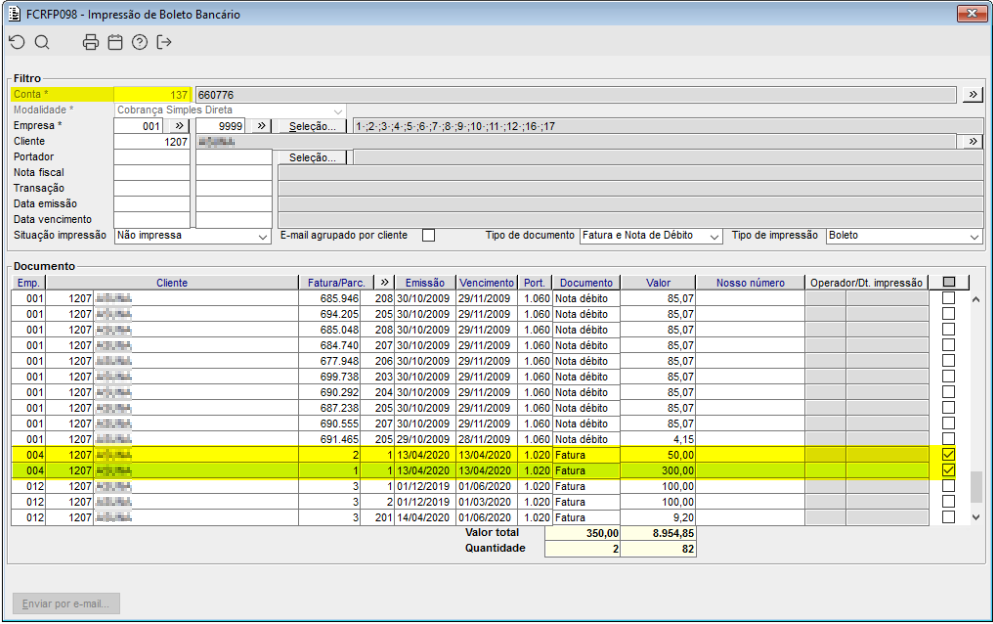Open the Tipo de impressão dropdown
Viewport: 993px width, 624px height.
[975, 236]
